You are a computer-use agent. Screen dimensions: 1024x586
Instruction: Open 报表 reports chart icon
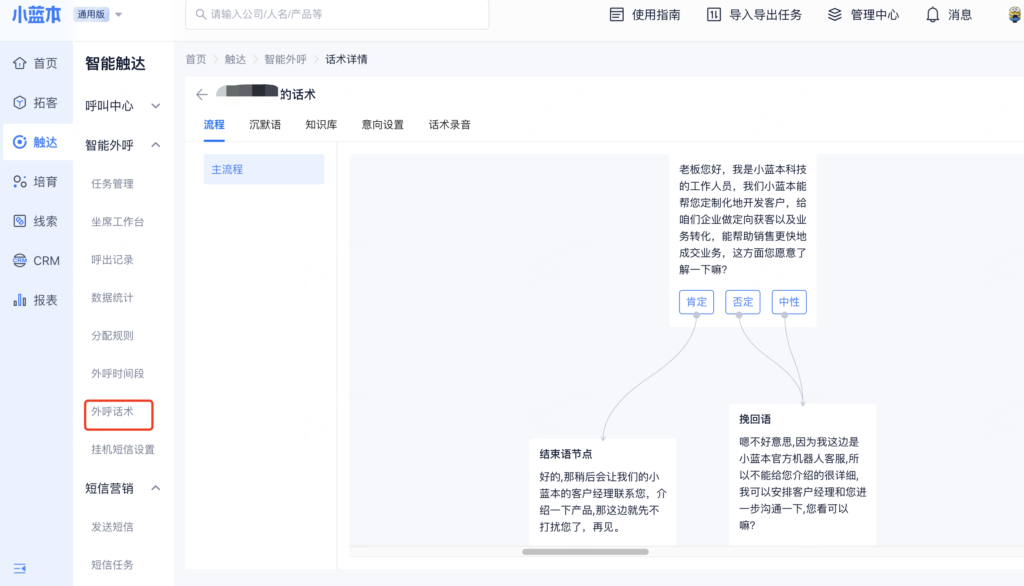pos(20,300)
